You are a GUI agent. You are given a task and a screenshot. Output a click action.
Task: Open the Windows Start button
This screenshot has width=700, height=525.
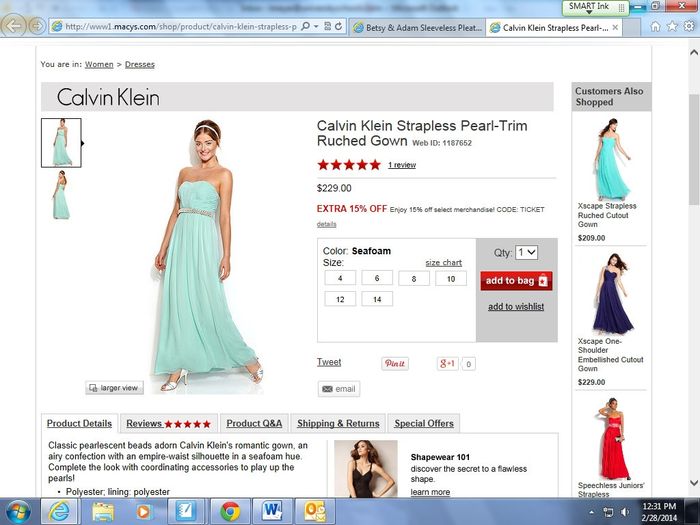(x=18, y=512)
